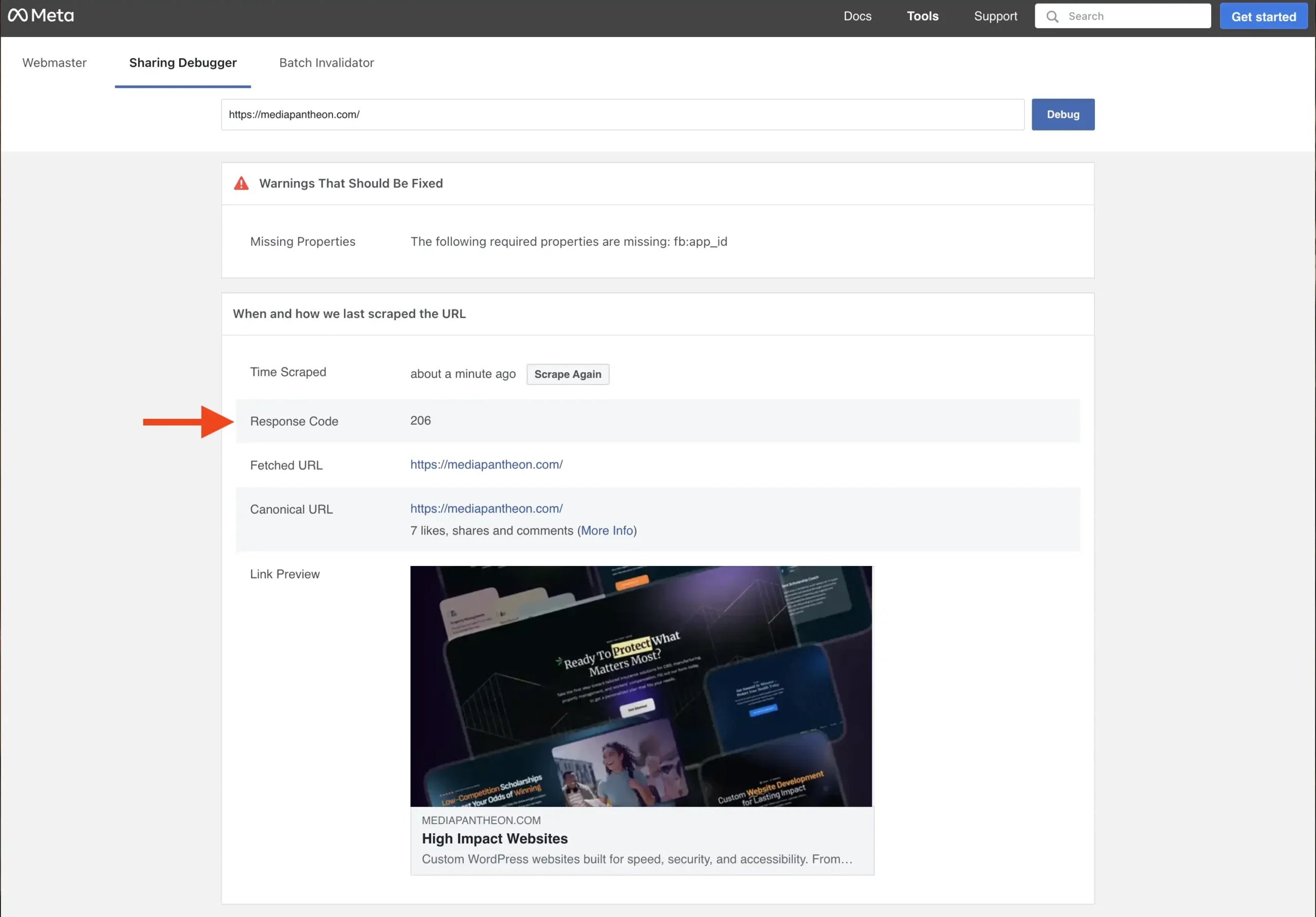This screenshot has width=1316, height=917.
Task: Click the Link Preview label
Action: point(284,574)
